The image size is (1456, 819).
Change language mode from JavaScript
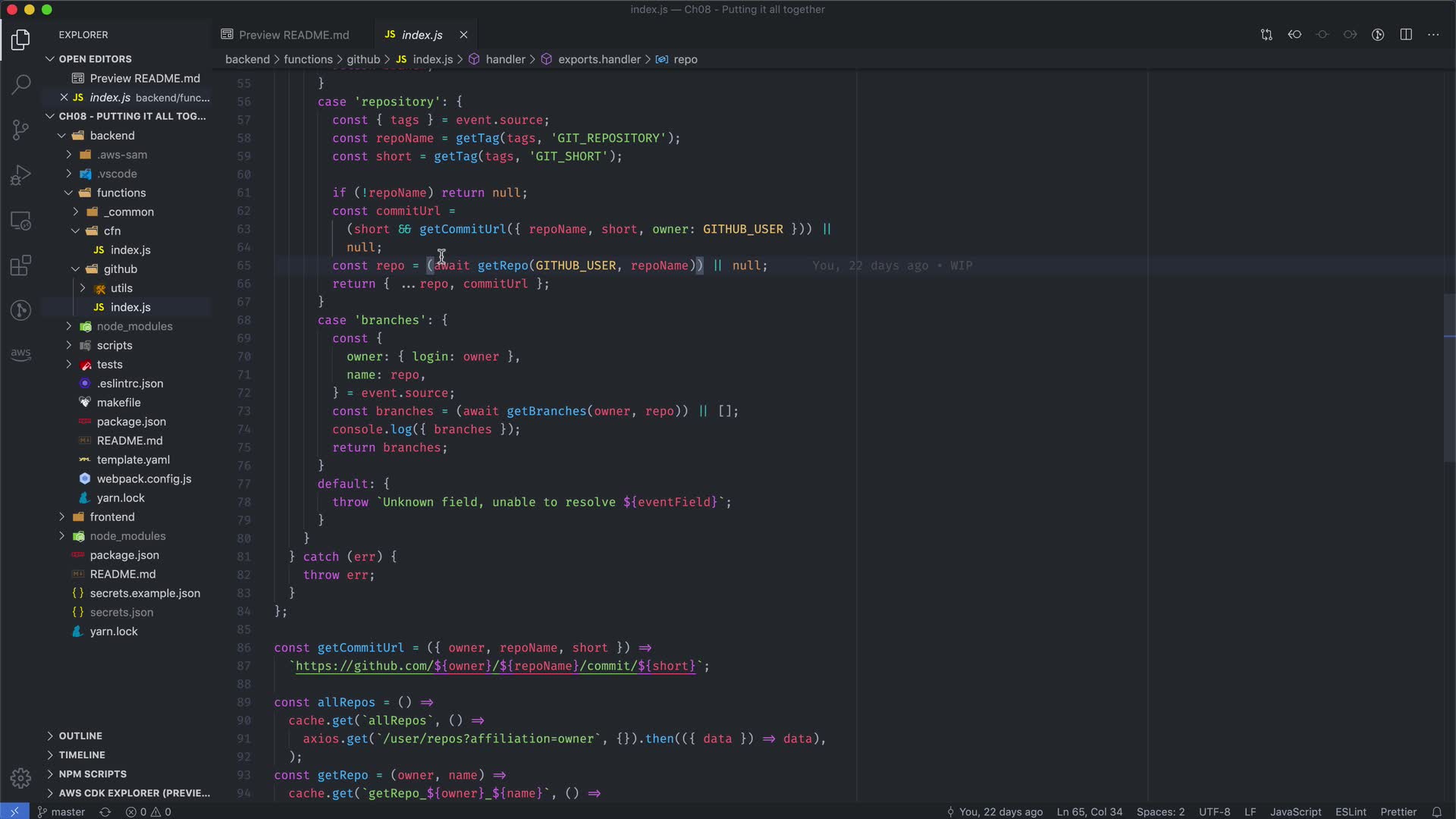[1295, 811]
